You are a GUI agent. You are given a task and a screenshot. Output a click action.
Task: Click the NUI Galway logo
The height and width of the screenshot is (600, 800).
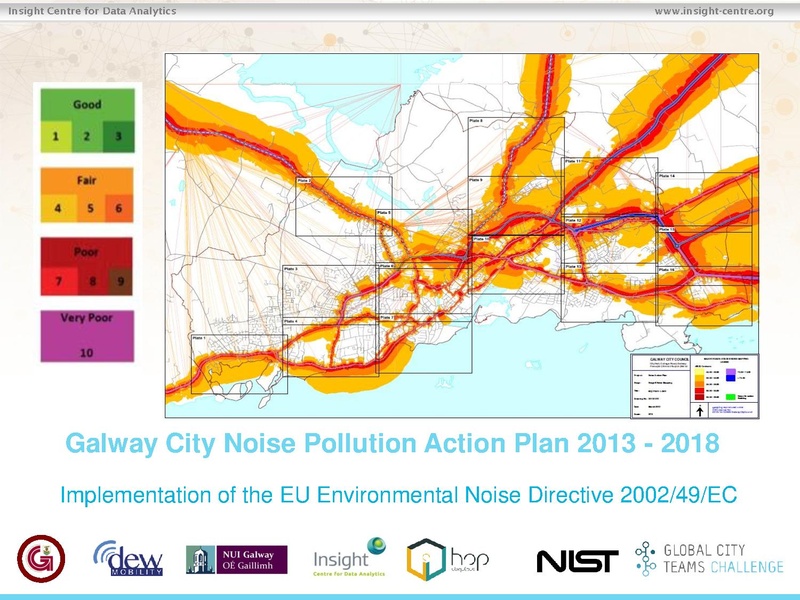point(237,557)
